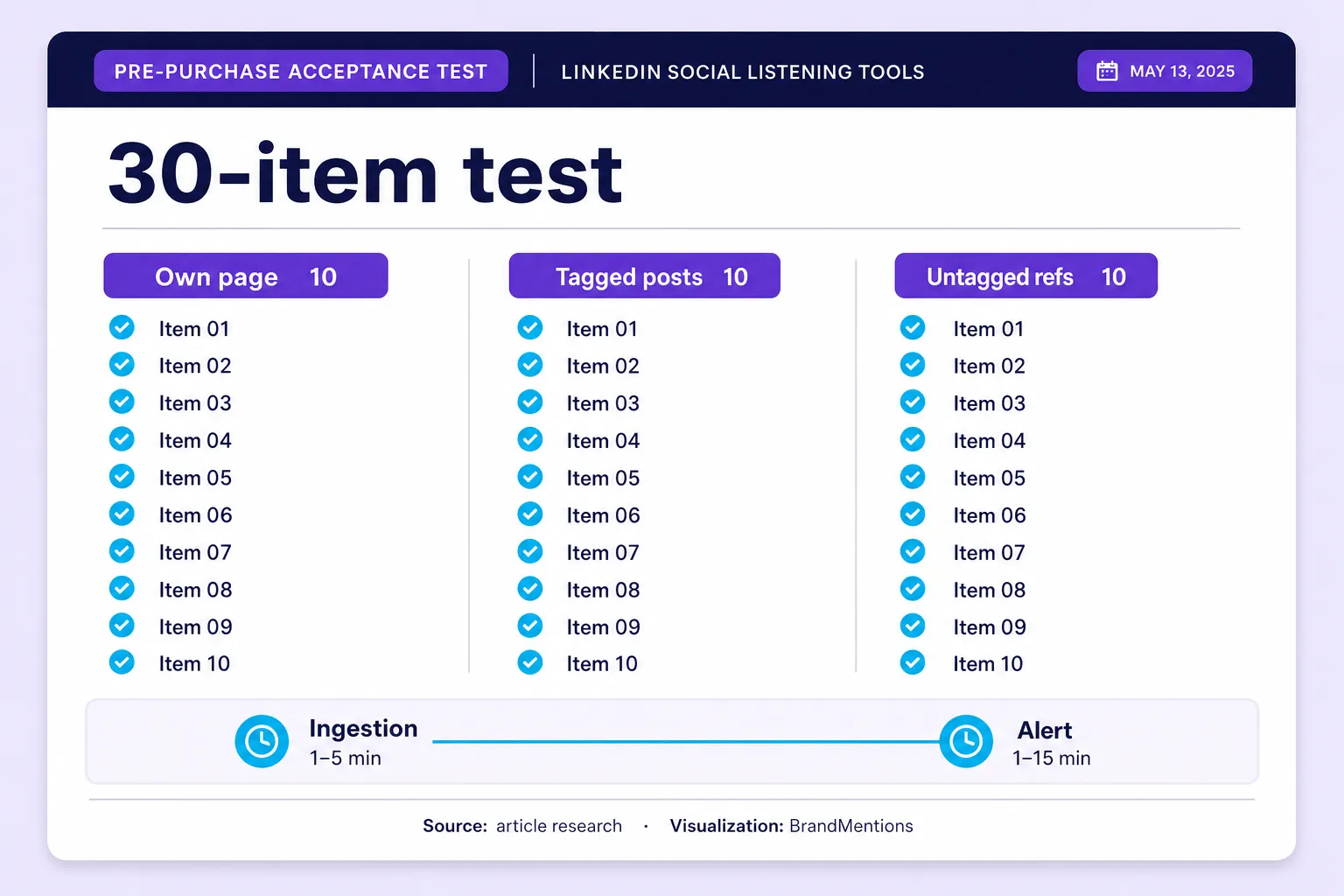This screenshot has height=896, width=1344.
Task: Click the 30-item test heading
Action: [365, 173]
